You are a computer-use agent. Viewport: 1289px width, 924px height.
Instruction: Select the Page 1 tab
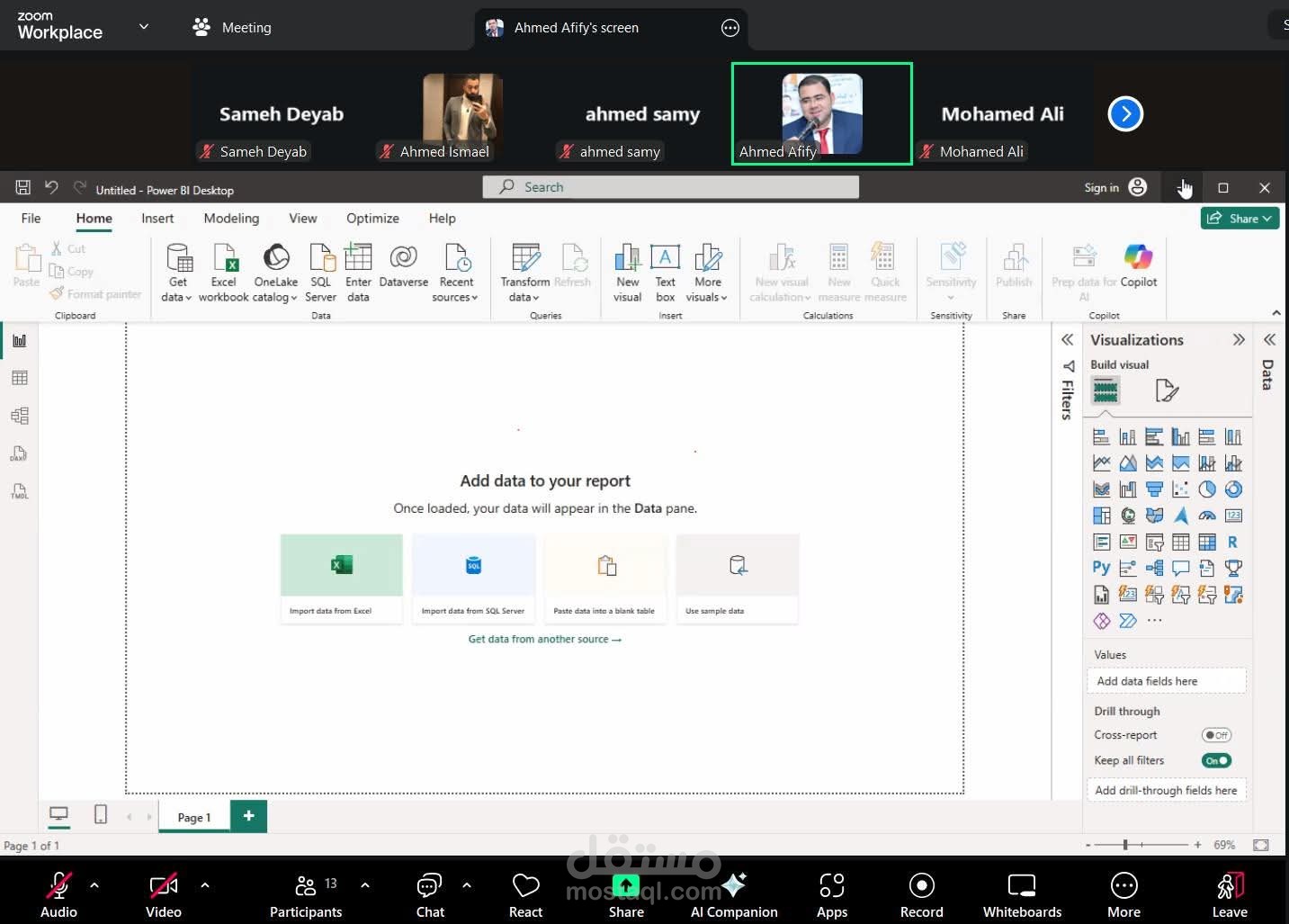click(194, 817)
